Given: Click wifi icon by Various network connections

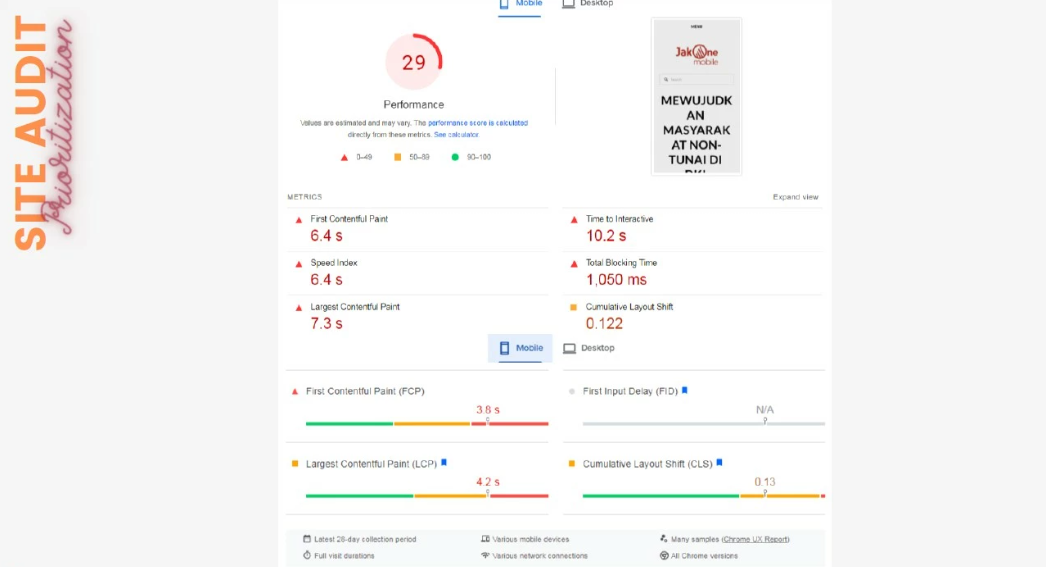Looking at the screenshot, I should [x=485, y=556].
